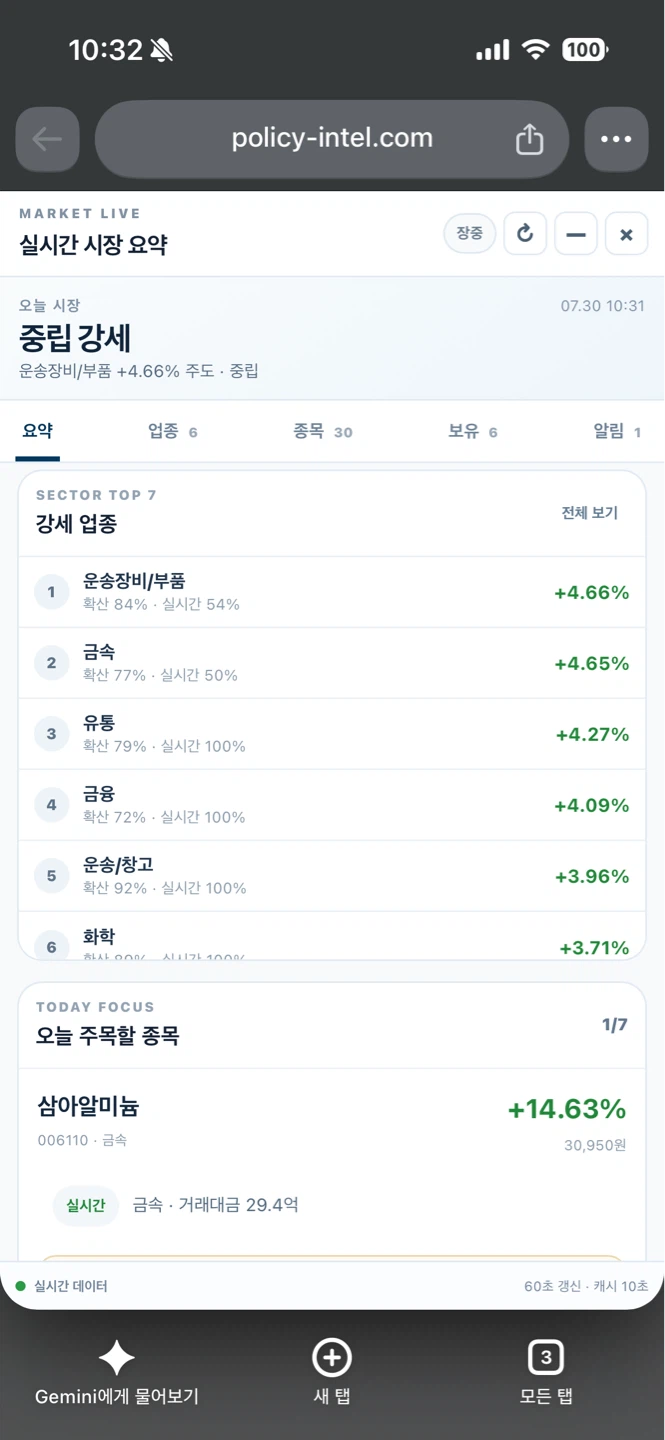Viewport: 665px width, 1440px height.
Task: Expand the 금융 sector row
Action: [332, 805]
